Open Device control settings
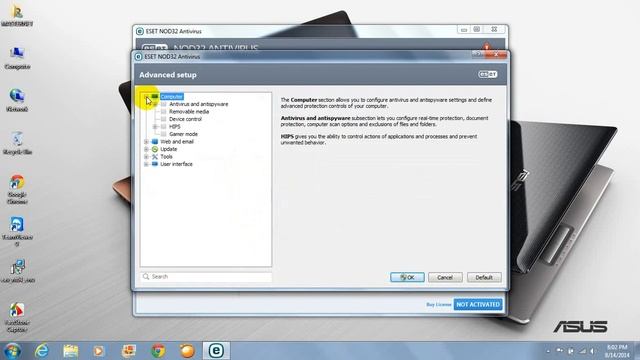This screenshot has height=360, width=640. pos(185,119)
